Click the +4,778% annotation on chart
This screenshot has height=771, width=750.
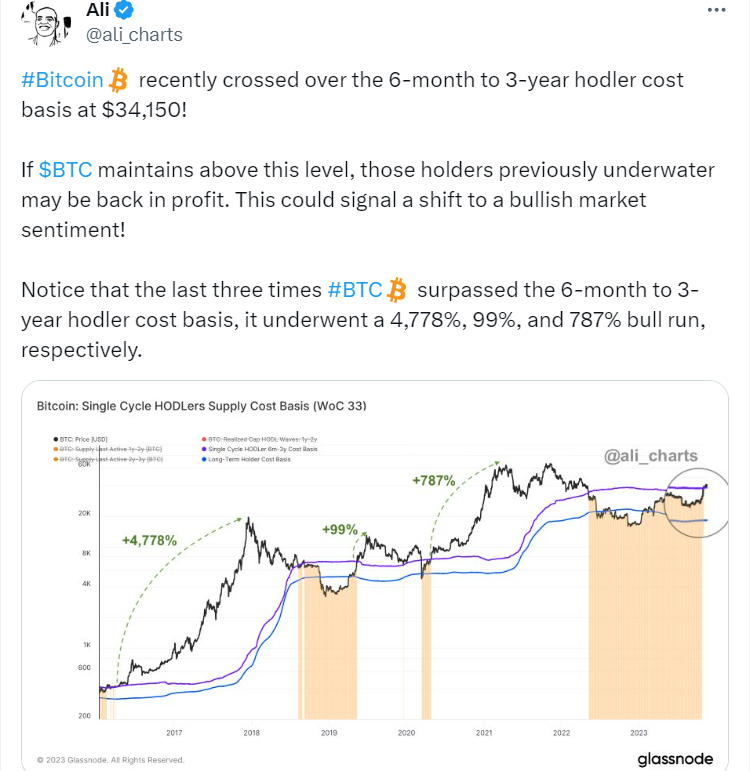[x=149, y=540]
